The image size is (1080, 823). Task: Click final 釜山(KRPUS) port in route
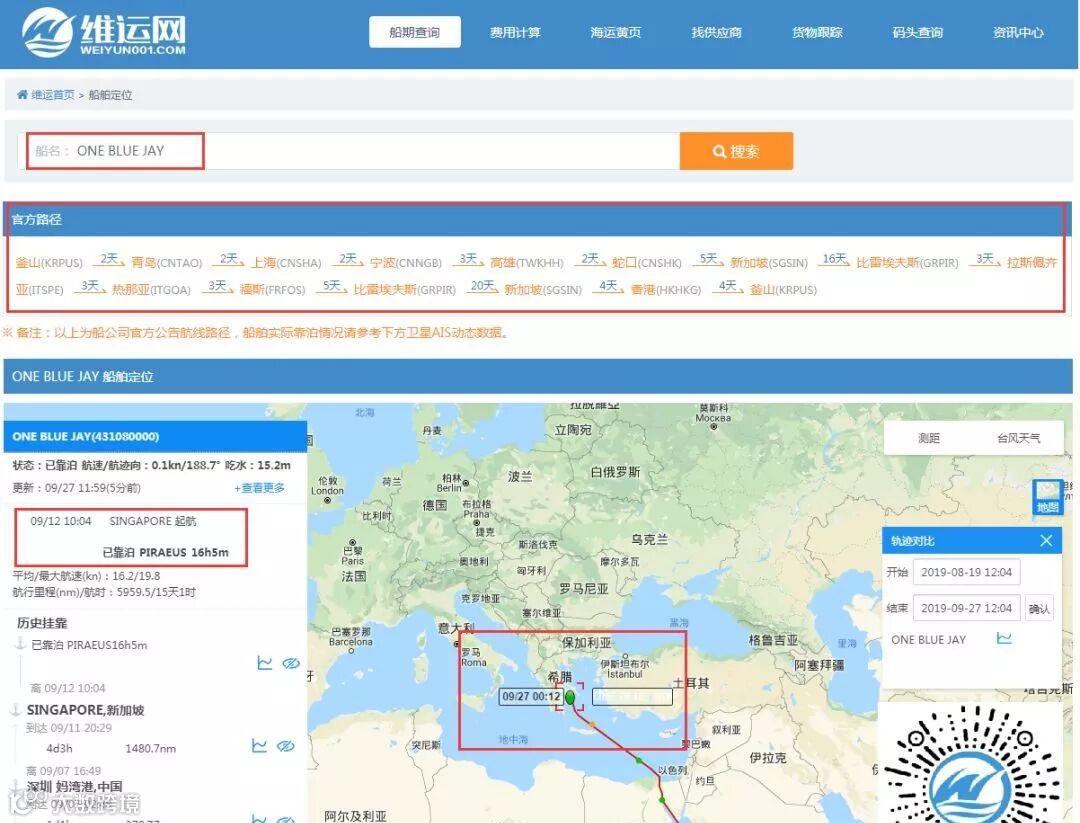pos(783,290)
